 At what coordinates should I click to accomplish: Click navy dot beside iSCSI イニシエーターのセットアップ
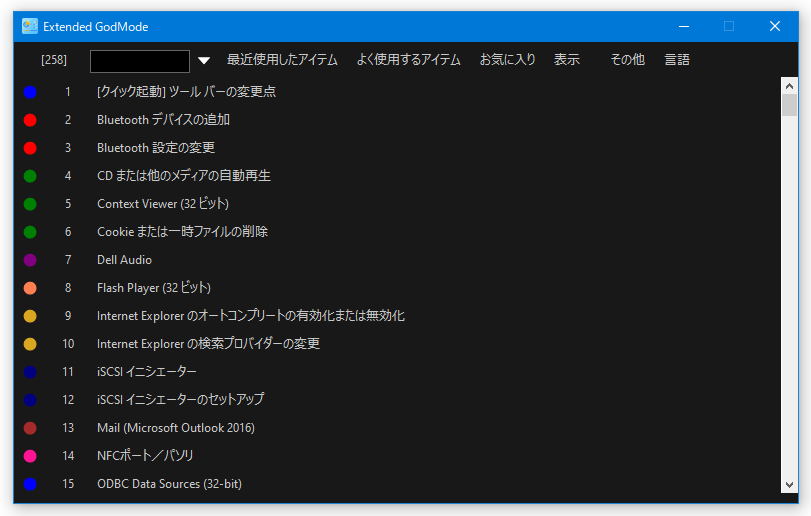click(30, 400)
